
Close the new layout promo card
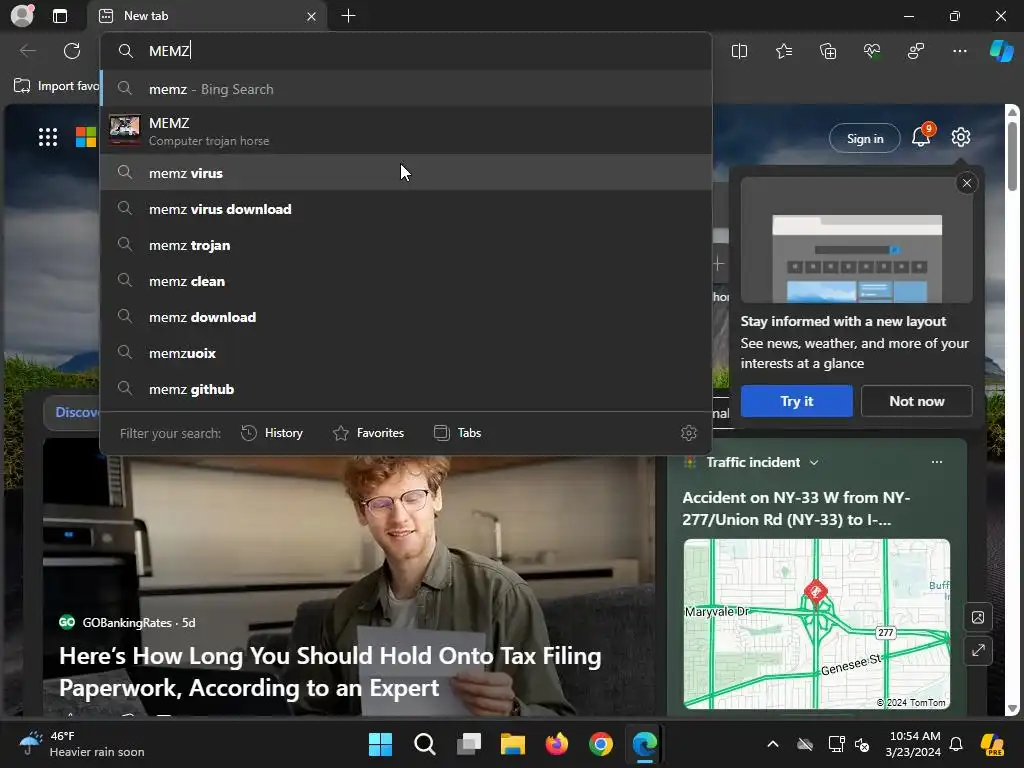(967, 184)
